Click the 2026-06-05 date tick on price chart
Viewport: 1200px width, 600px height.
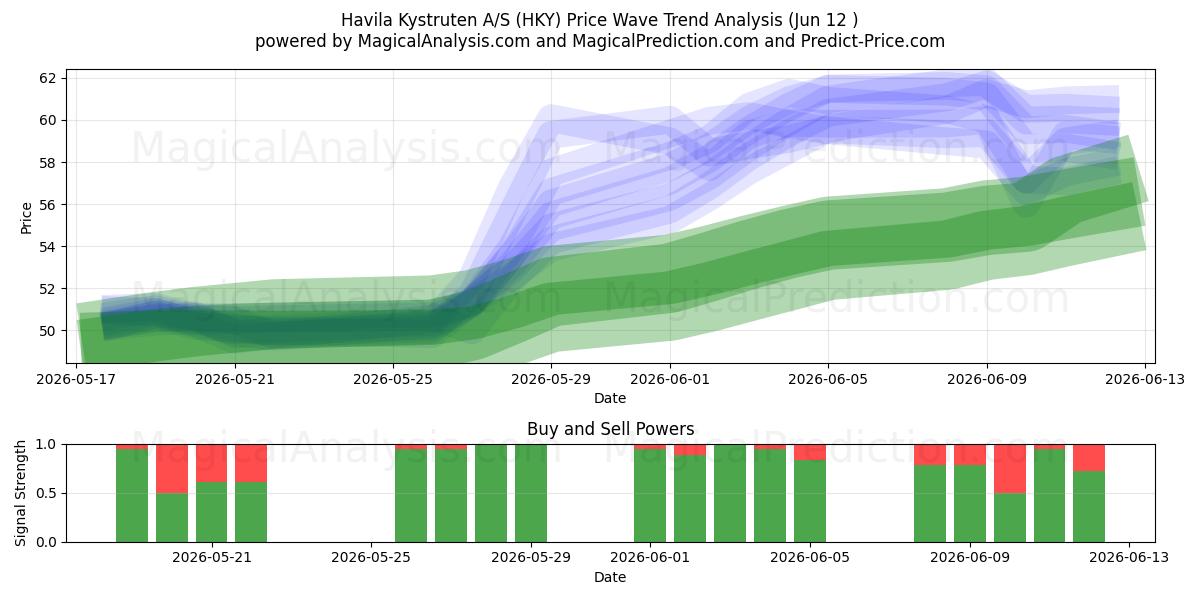pos(829,379)
